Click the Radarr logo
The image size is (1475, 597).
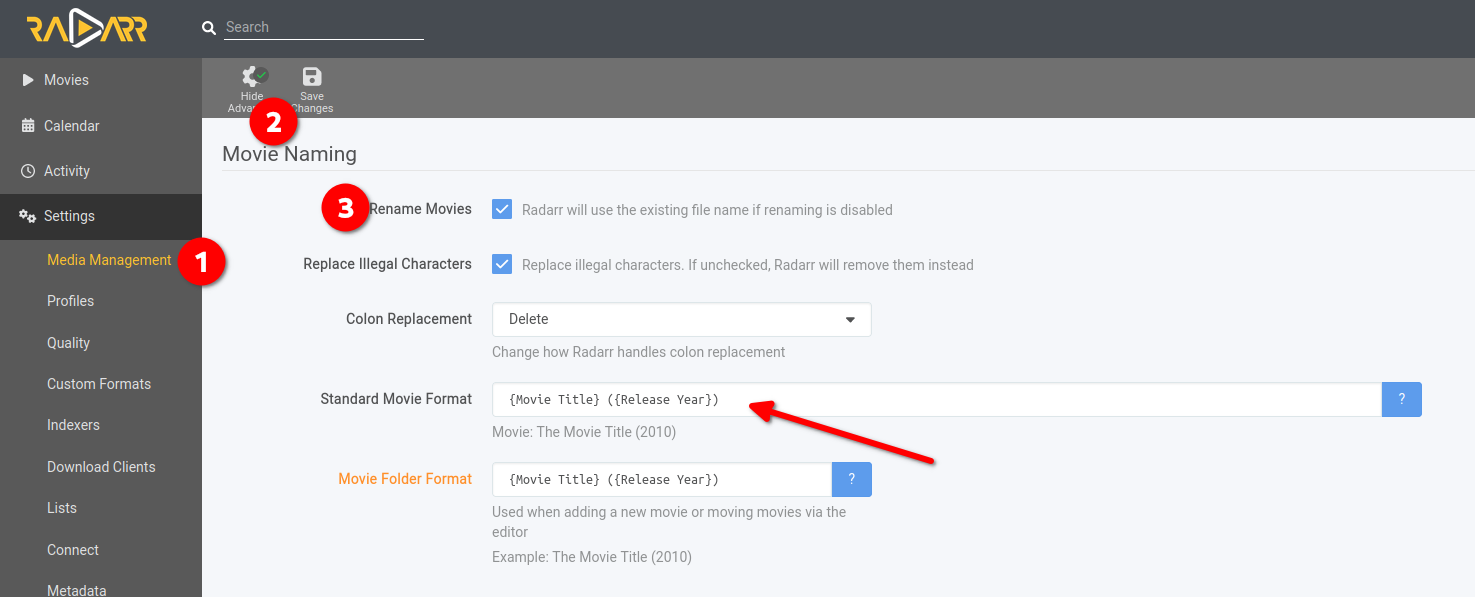pyautogui.click(x=87, y=29)
